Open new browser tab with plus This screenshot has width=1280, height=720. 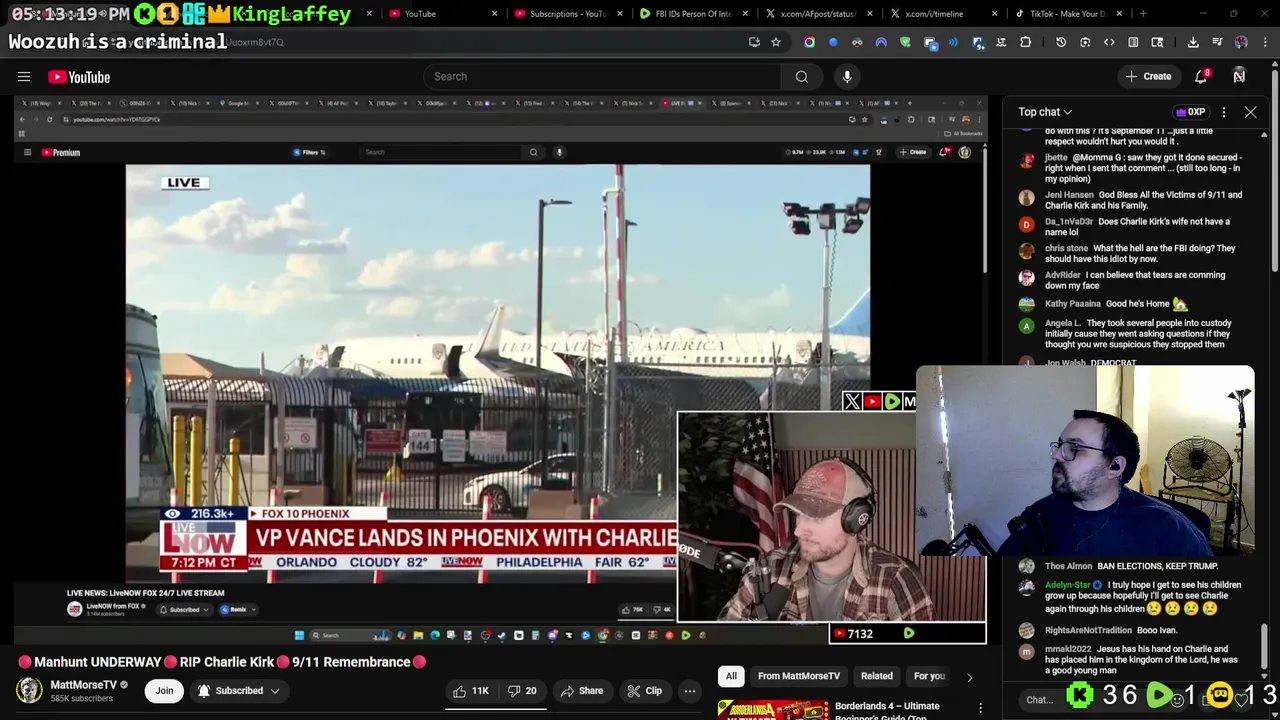tap(1143, 14)
